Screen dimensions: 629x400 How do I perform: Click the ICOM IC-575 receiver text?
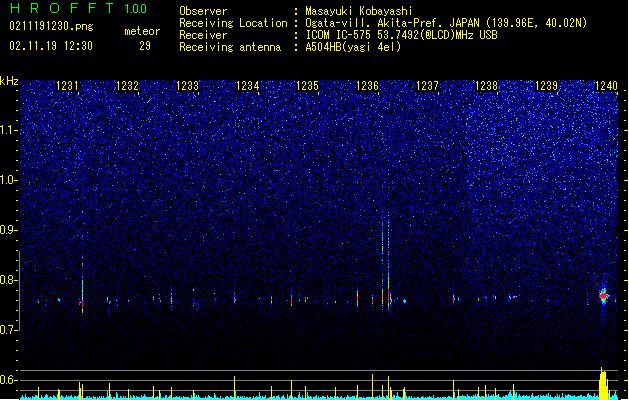pos(401,35)
